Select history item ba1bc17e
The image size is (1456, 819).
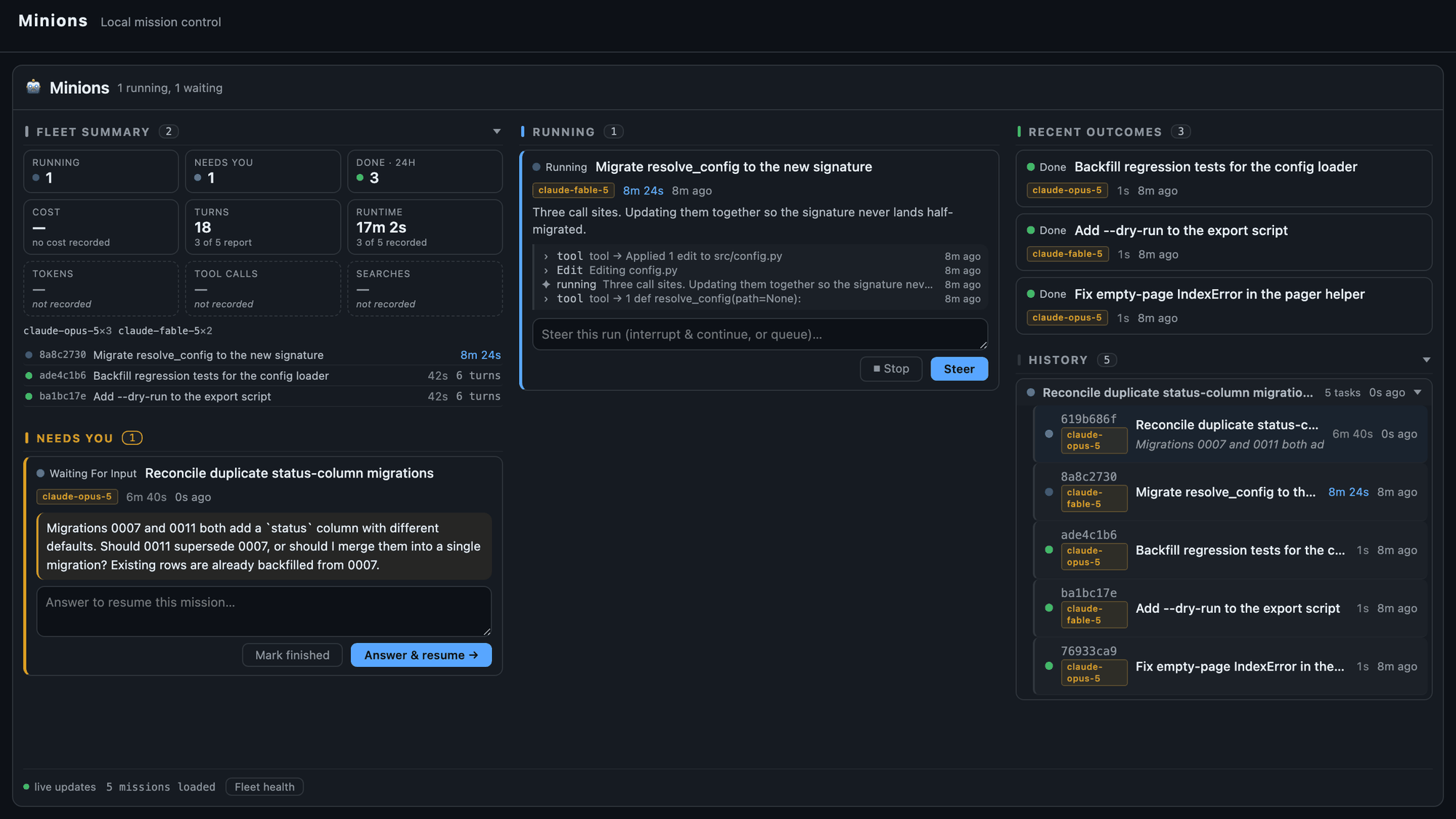1230,609
